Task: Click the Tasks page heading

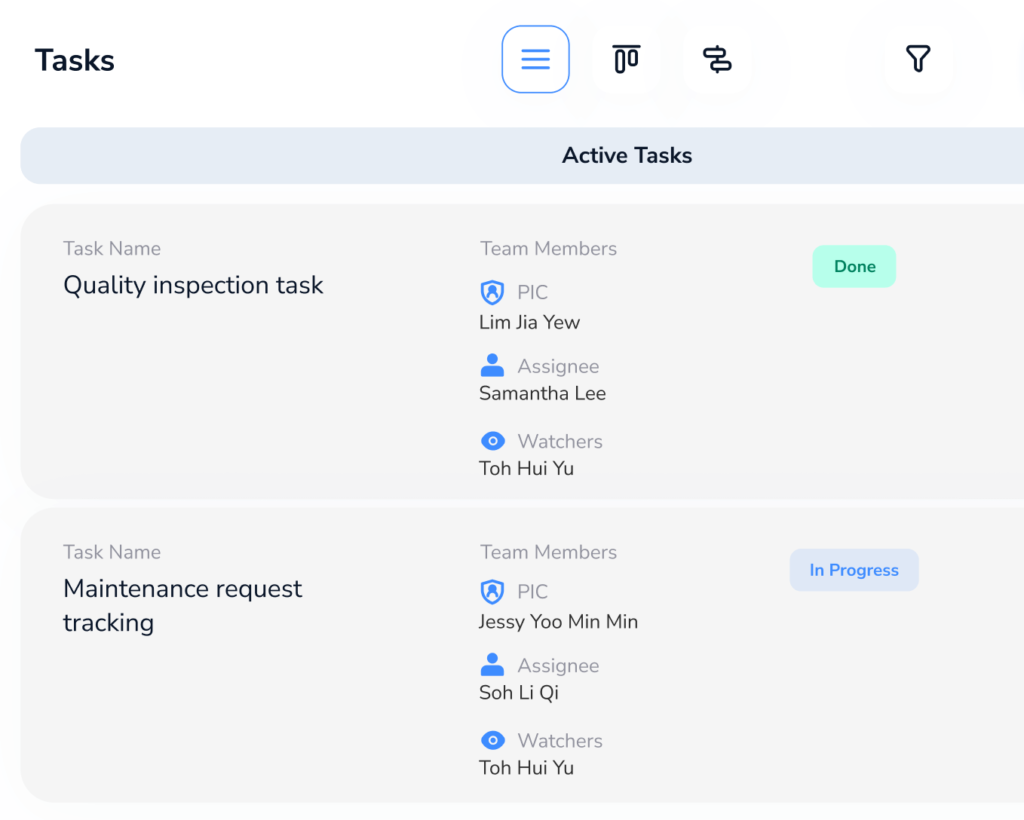Action: tap(75, 60)
